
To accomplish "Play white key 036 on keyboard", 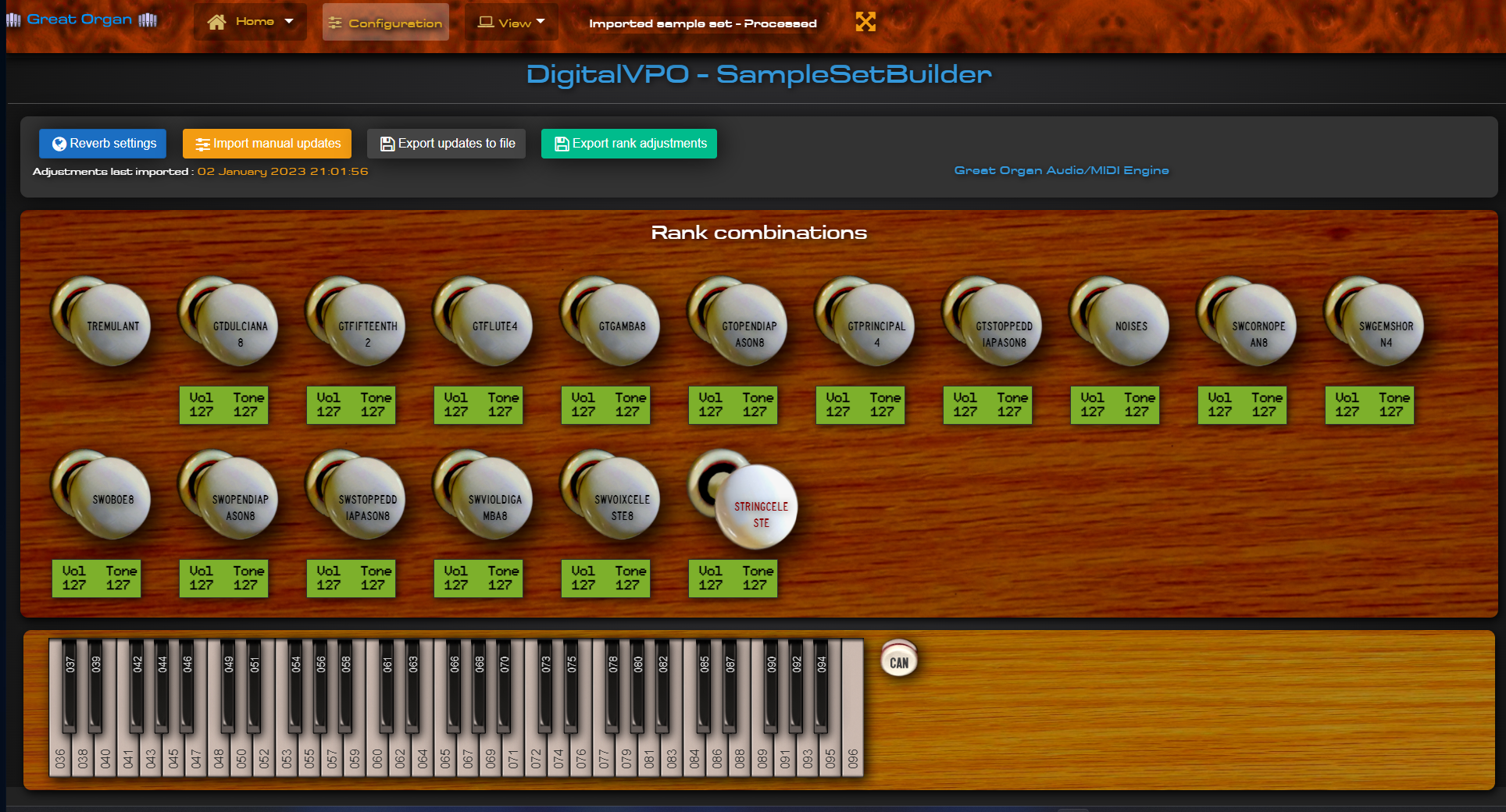I will point(60,756).
